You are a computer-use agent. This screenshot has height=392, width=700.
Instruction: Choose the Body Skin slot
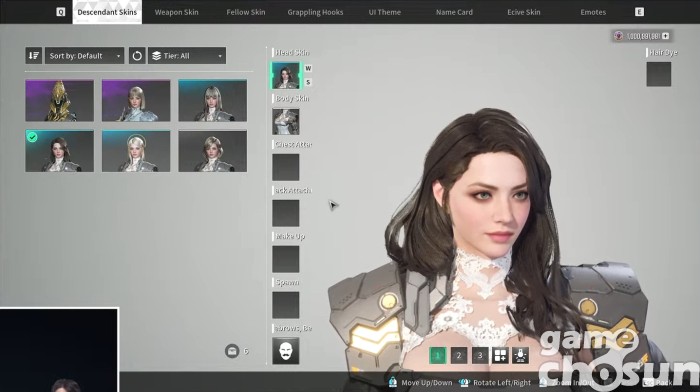[x=286, y=121]
